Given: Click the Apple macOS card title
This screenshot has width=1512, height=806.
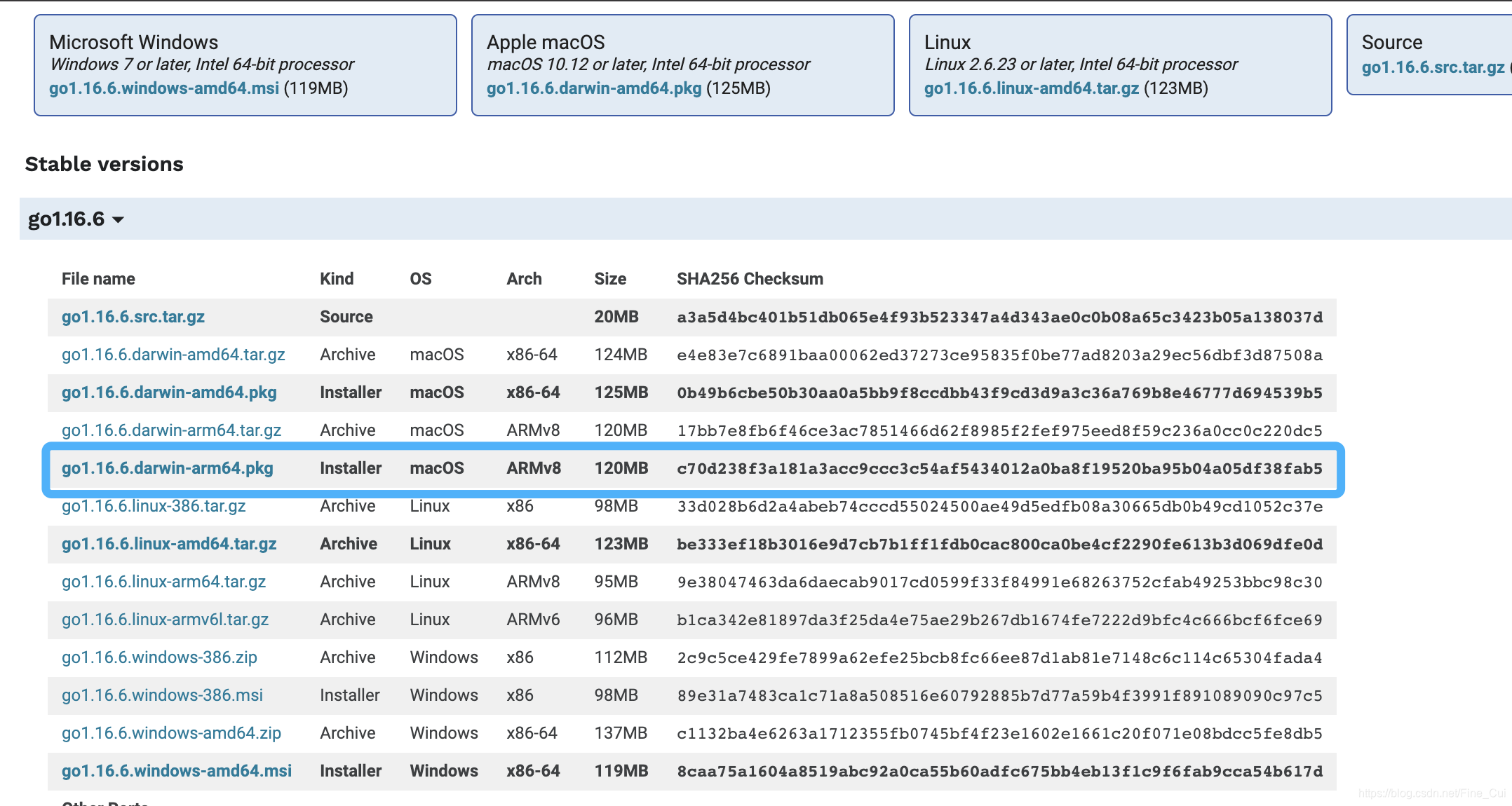Looking at the screenshot, I should click(x=546, y=42).
